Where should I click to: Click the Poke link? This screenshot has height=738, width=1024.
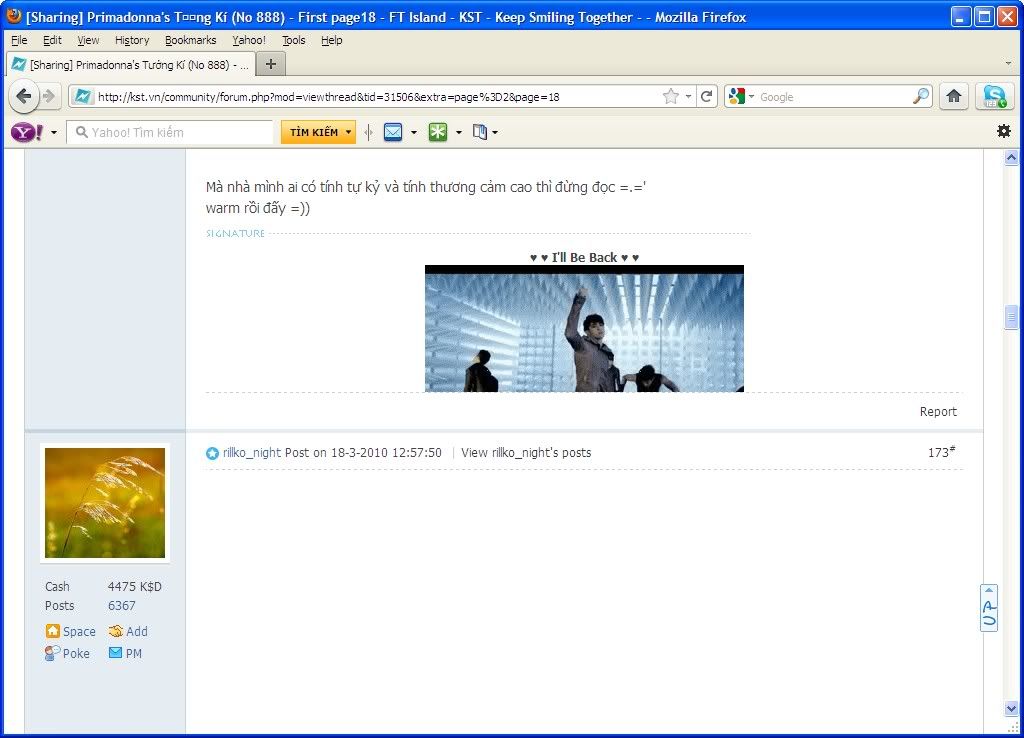67,653
